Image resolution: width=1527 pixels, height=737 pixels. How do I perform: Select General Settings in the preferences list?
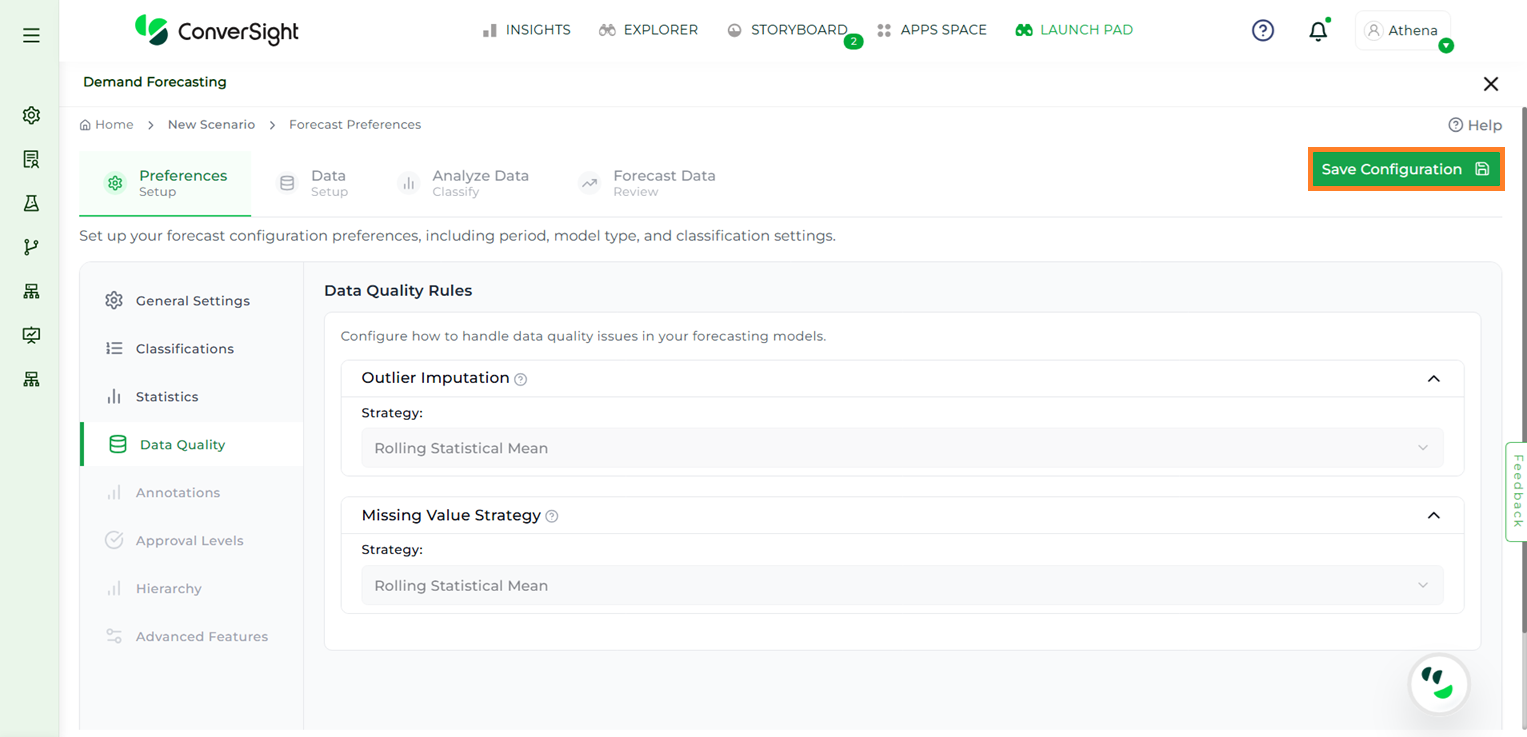pos(192,301)
